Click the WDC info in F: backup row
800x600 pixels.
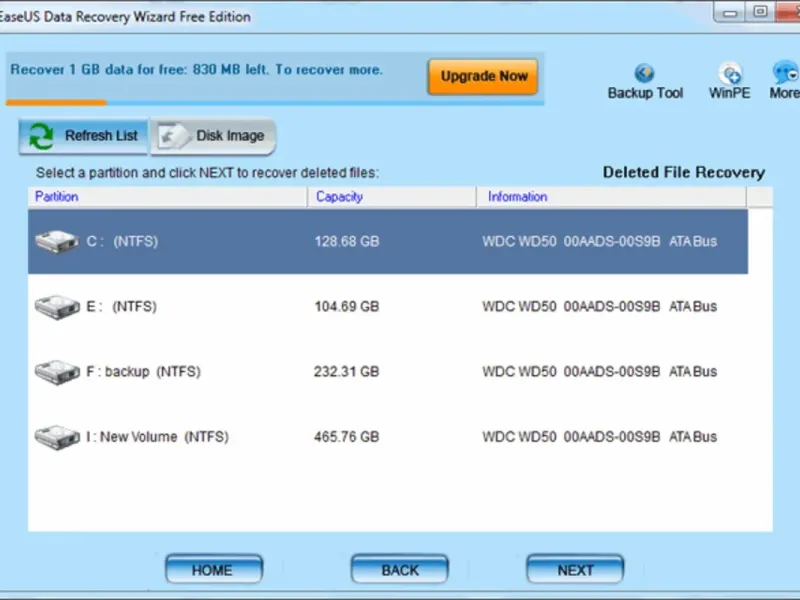click(x=599, y=372)
